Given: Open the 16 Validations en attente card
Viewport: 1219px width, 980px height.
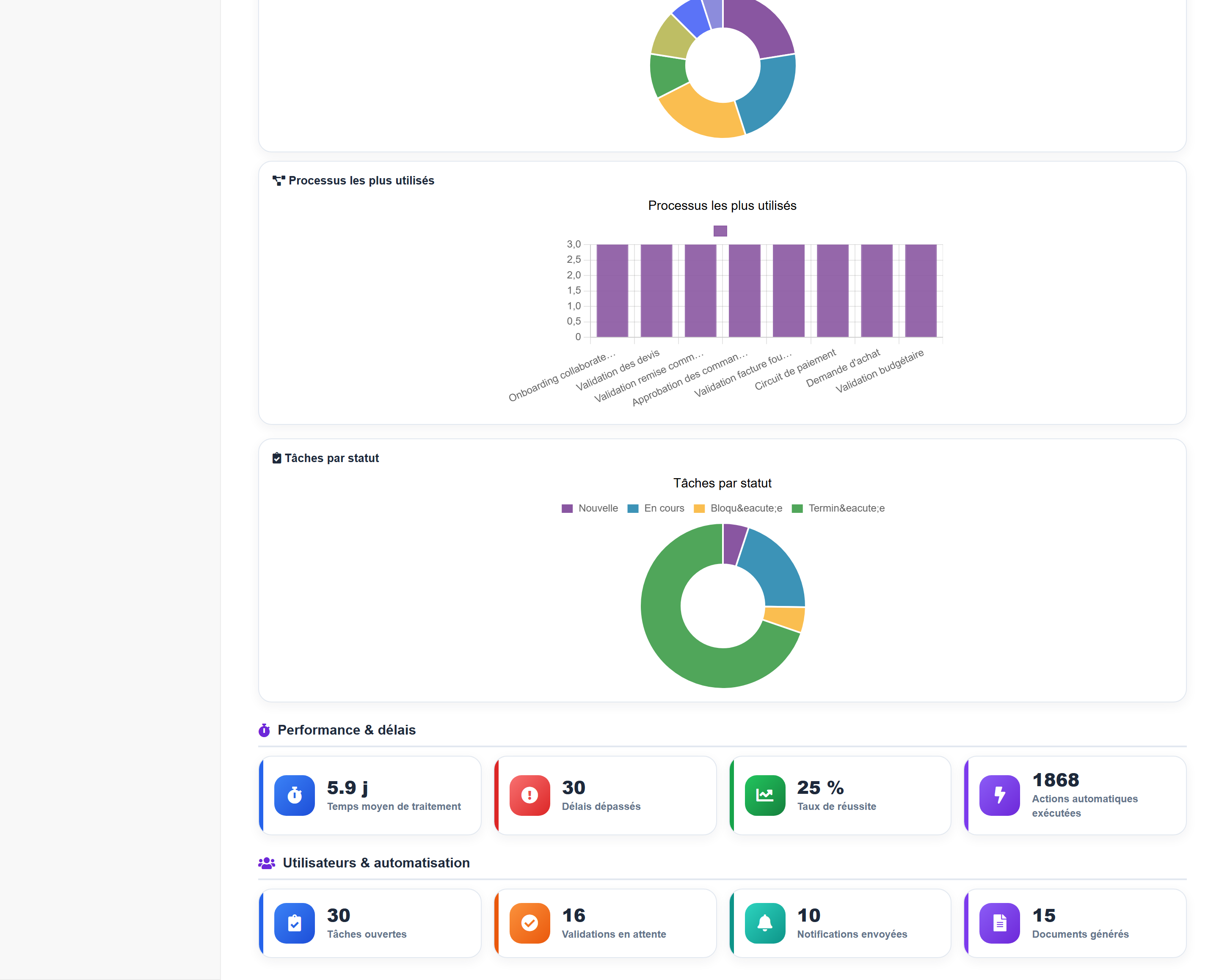Looking at the screenshot, I should 604,923.
